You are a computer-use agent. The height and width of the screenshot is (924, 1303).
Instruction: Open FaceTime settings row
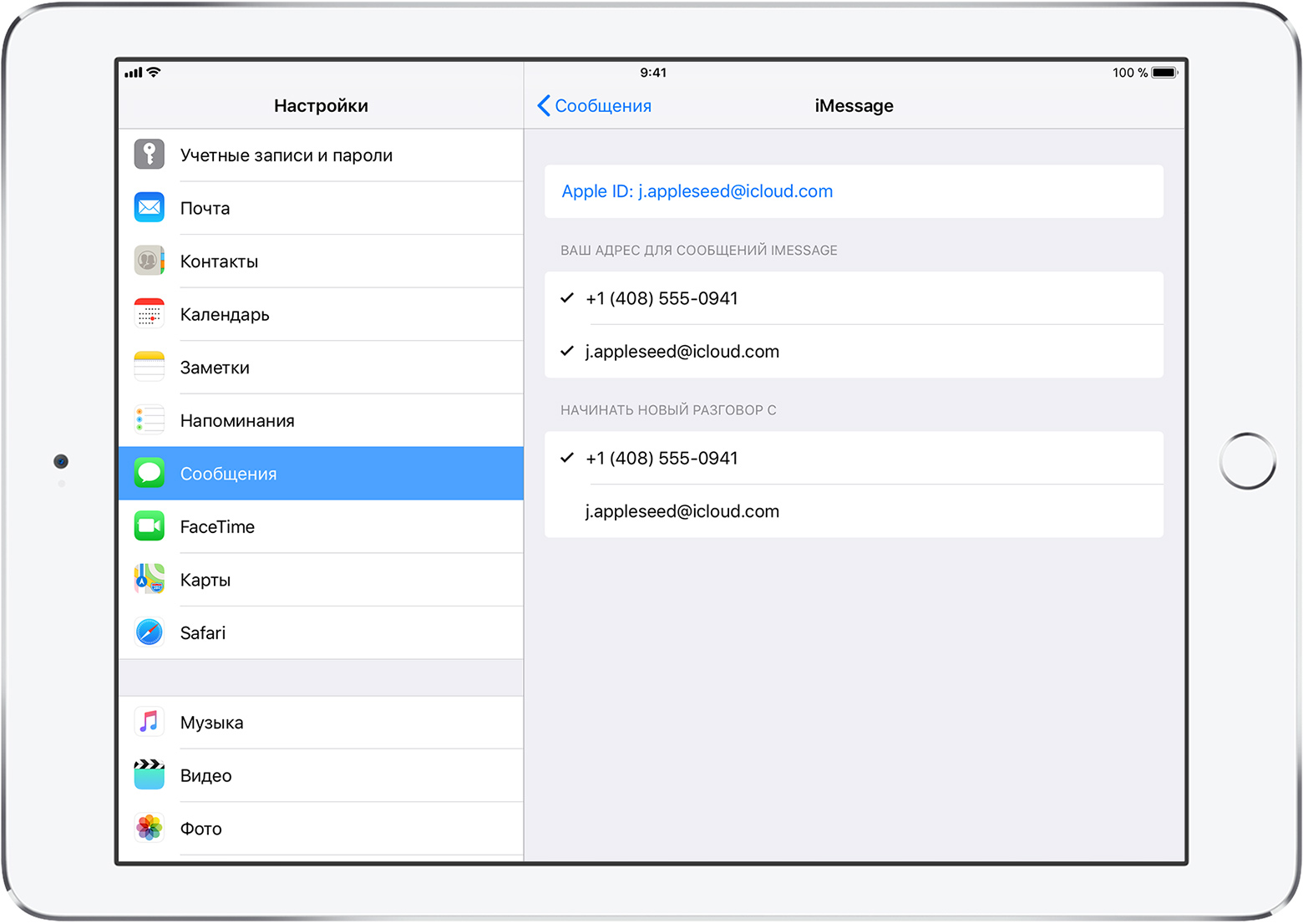click(321, 526)
